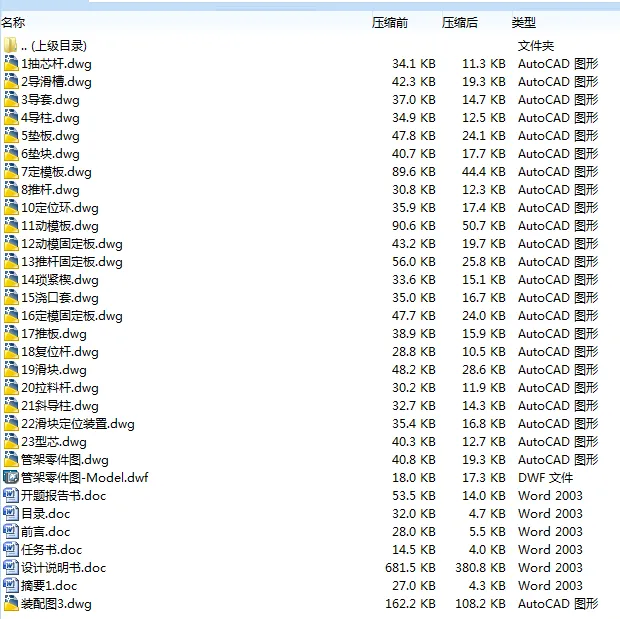This screenshot has width=620, height=619.
Task: Click the 3导套.dwg AutoCAD icon
Action: tap(11, 100)
